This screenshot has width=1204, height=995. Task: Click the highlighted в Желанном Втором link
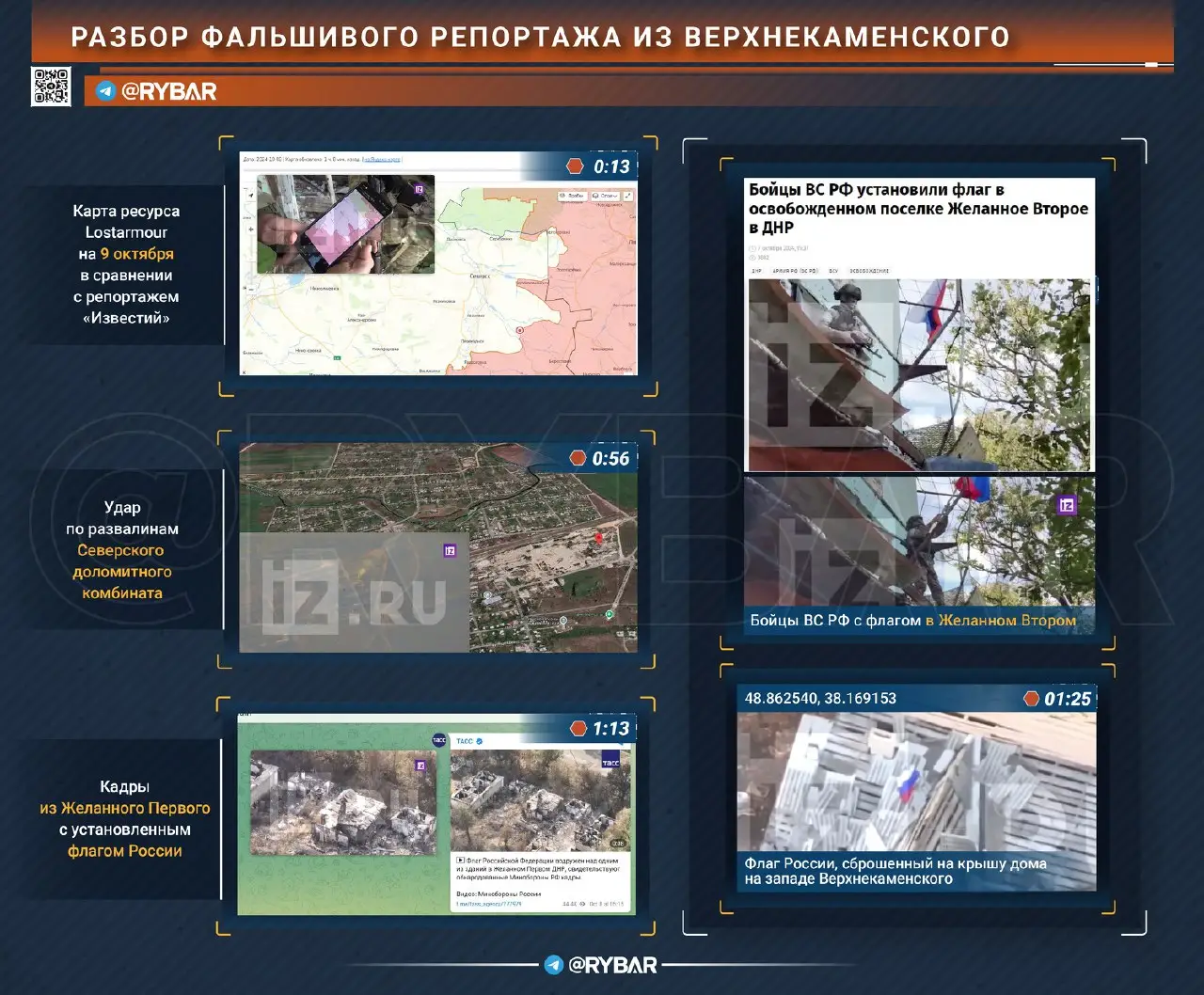[x=1000, y=621]
